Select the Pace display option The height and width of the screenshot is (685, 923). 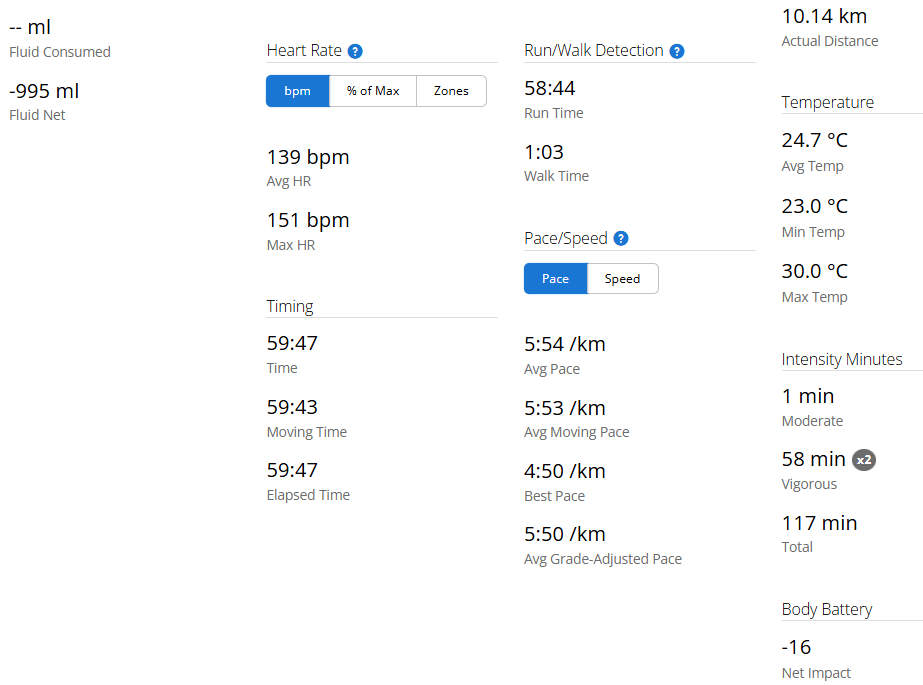pos(555,279)
